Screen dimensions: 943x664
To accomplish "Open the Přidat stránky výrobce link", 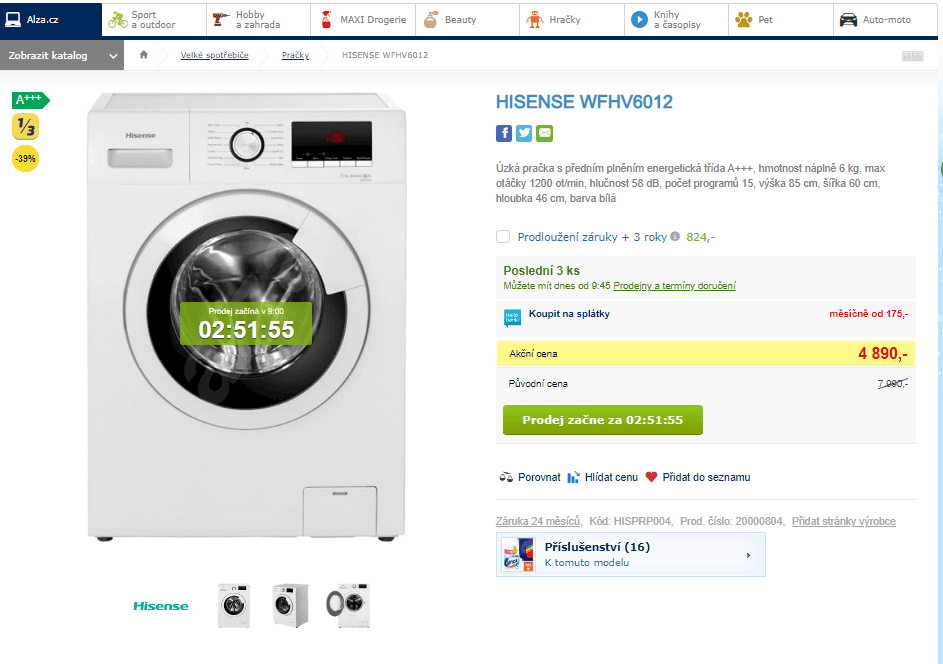I will pyautogui.click(x=843, y=521).
